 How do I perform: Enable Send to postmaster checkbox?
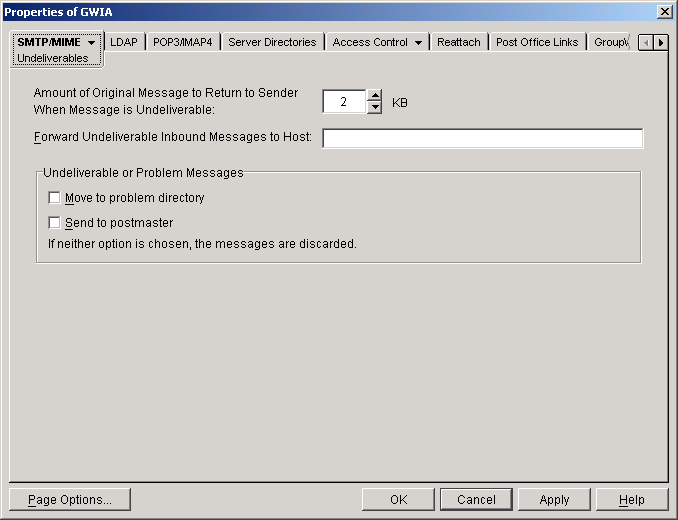coord(54,223)
